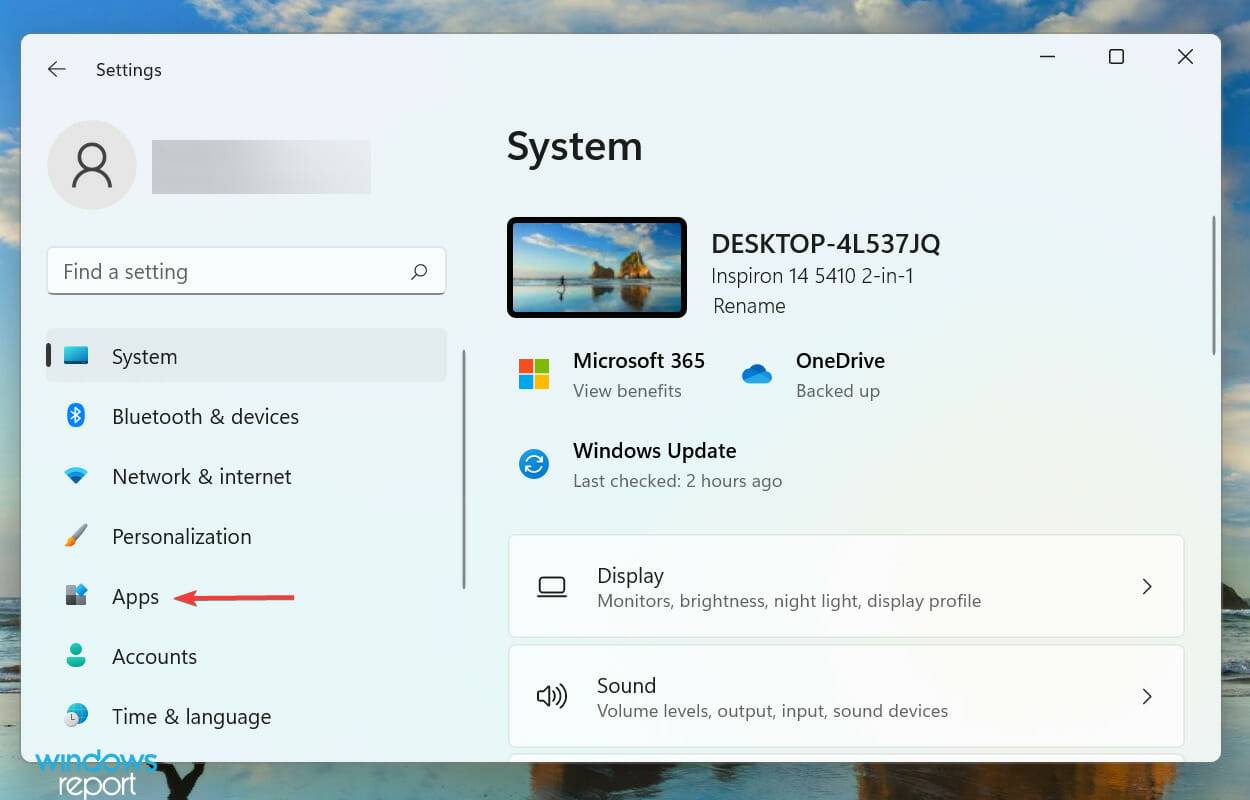Open Network & internet settings

[x=200, y=476]
